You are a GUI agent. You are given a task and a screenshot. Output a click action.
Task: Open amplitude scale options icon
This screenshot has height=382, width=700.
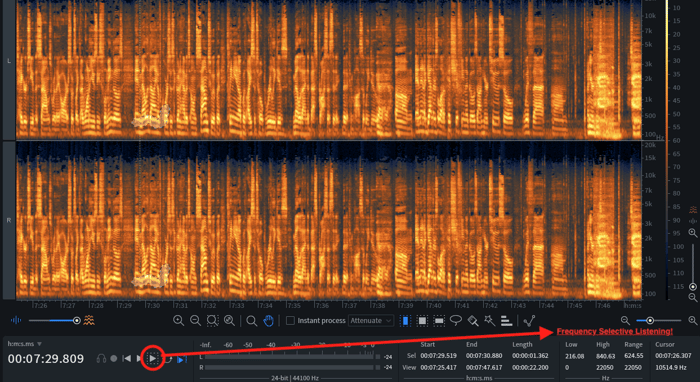pyautogui.click(x=693, y=221)
